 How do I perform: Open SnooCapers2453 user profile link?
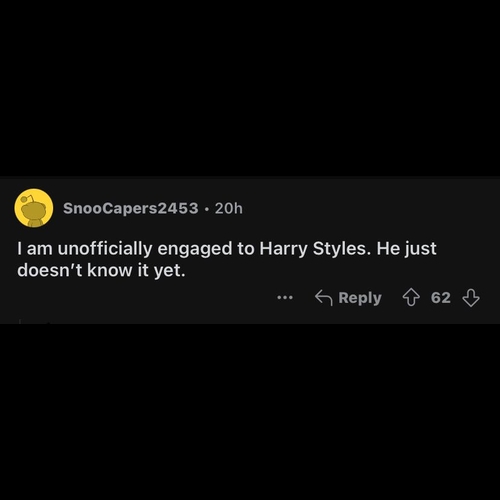tap(131, 208)
